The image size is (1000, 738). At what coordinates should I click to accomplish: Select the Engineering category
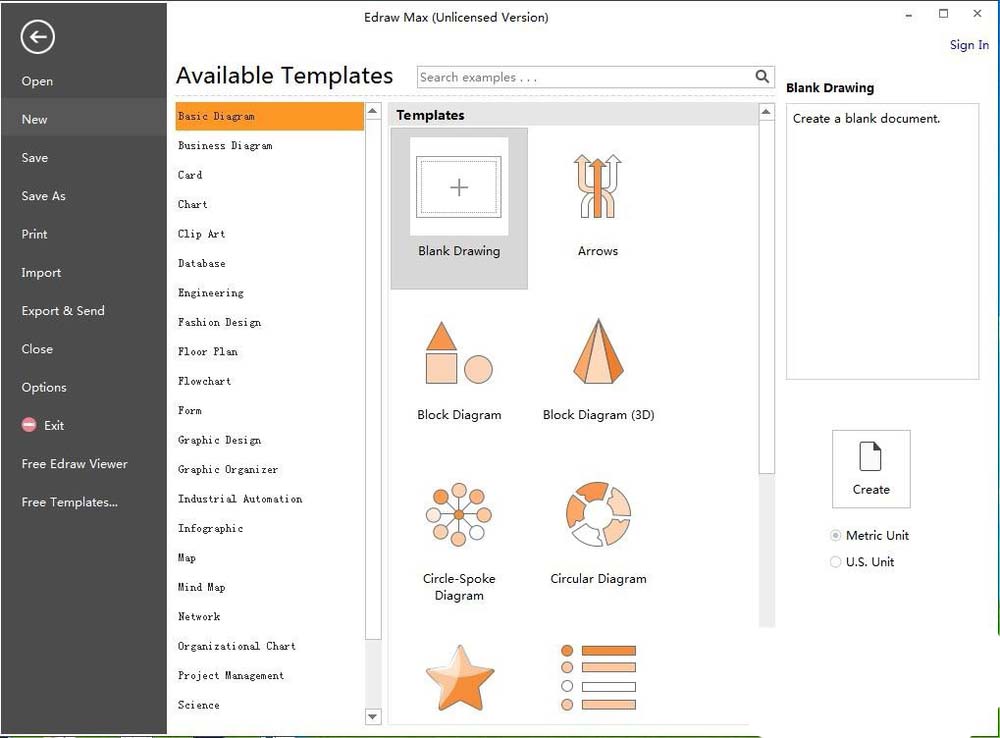click(210, 293)
